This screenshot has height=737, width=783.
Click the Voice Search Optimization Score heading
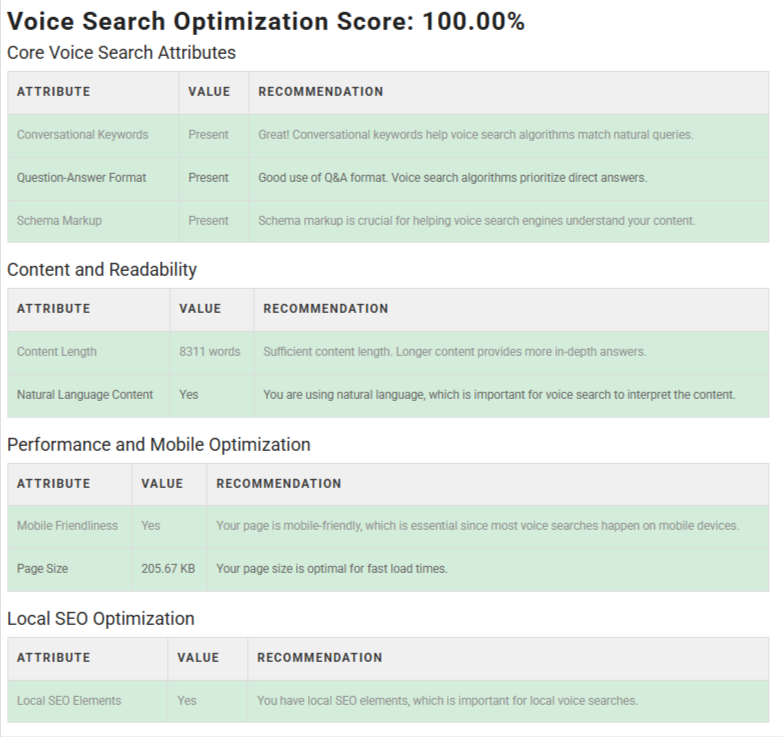pos(265,22)
